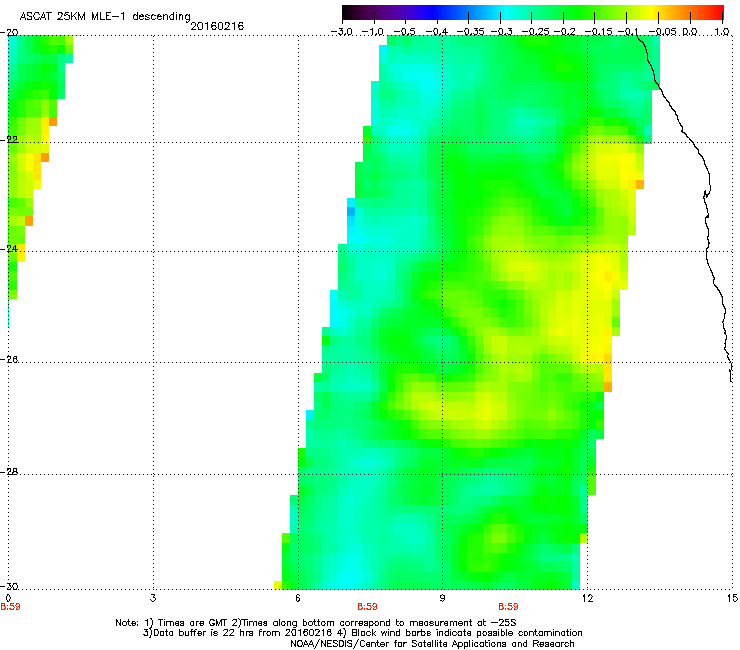The image size is (740, 650).
Task: Click the NOAA/NESDIS Center for Satellite Applications credit
Action: click(432, 644)
